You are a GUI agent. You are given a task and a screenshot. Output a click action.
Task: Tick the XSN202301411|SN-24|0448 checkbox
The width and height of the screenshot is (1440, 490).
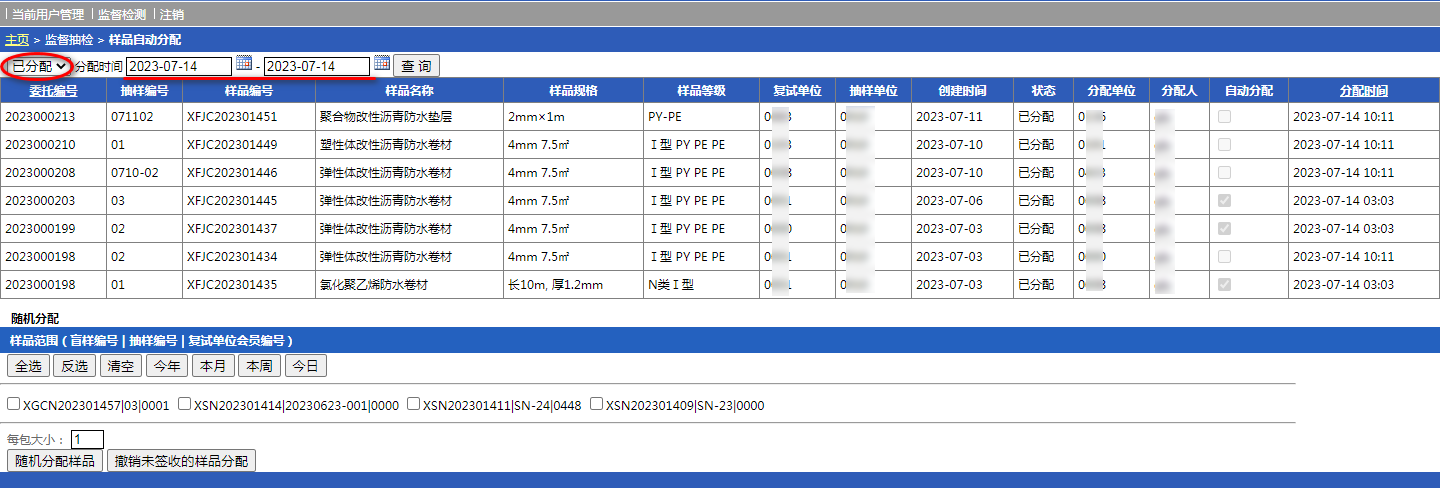(x=414, y=405)
